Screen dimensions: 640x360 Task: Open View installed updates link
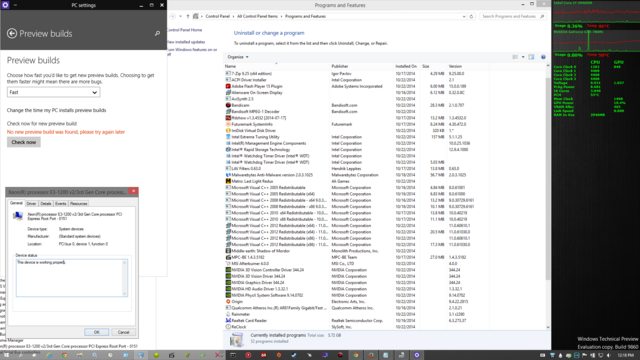186,42
